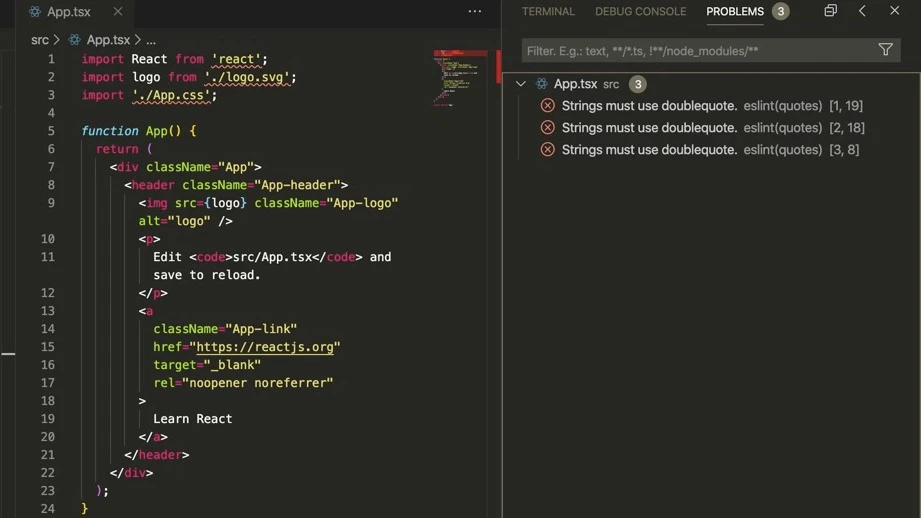Screen dimensions: 921x518
Task: Click the panel left arrow icon
Action: pos(862,11)
